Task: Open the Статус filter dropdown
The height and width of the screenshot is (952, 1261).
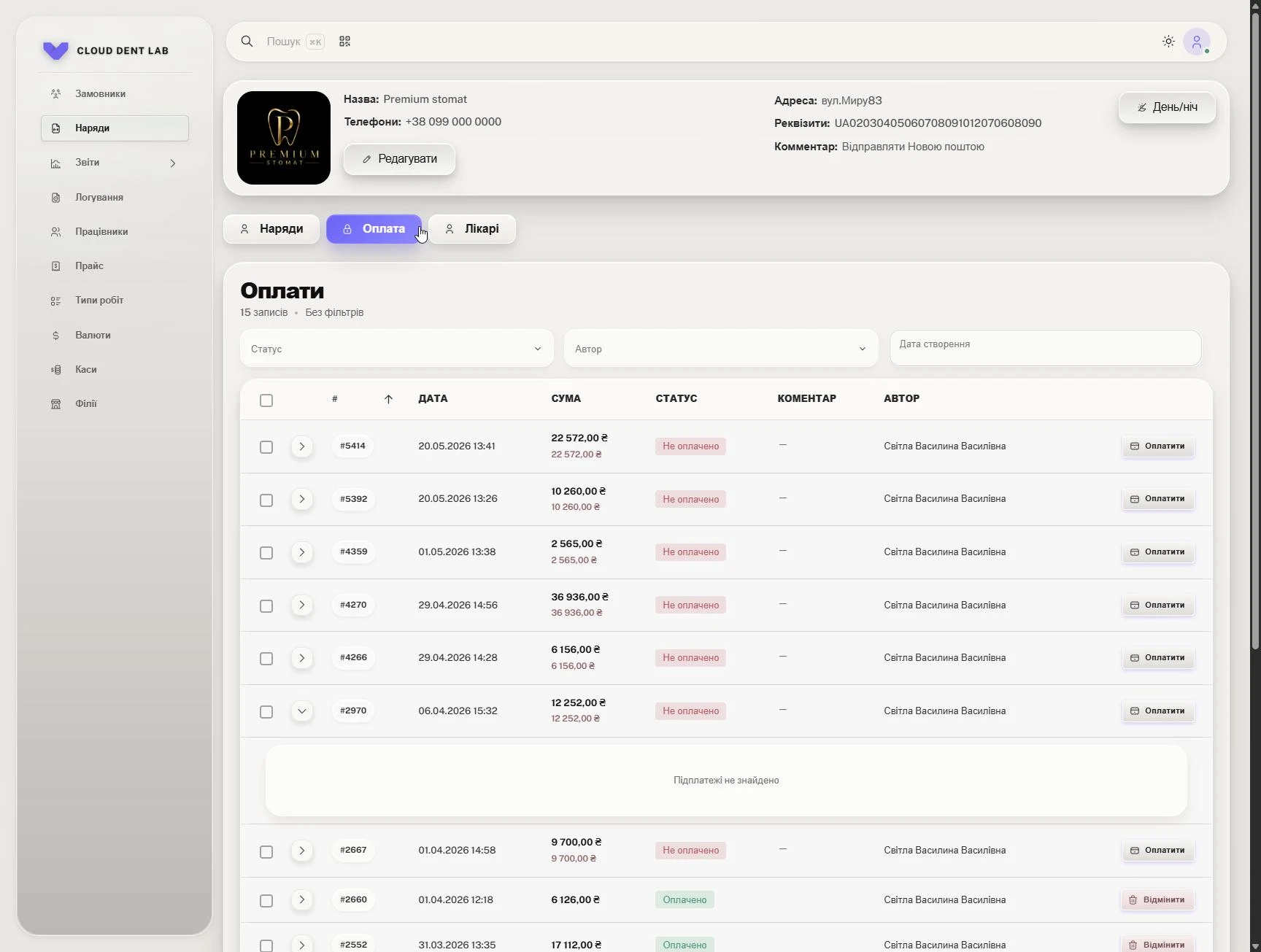Action: click(x=396, y=349)
